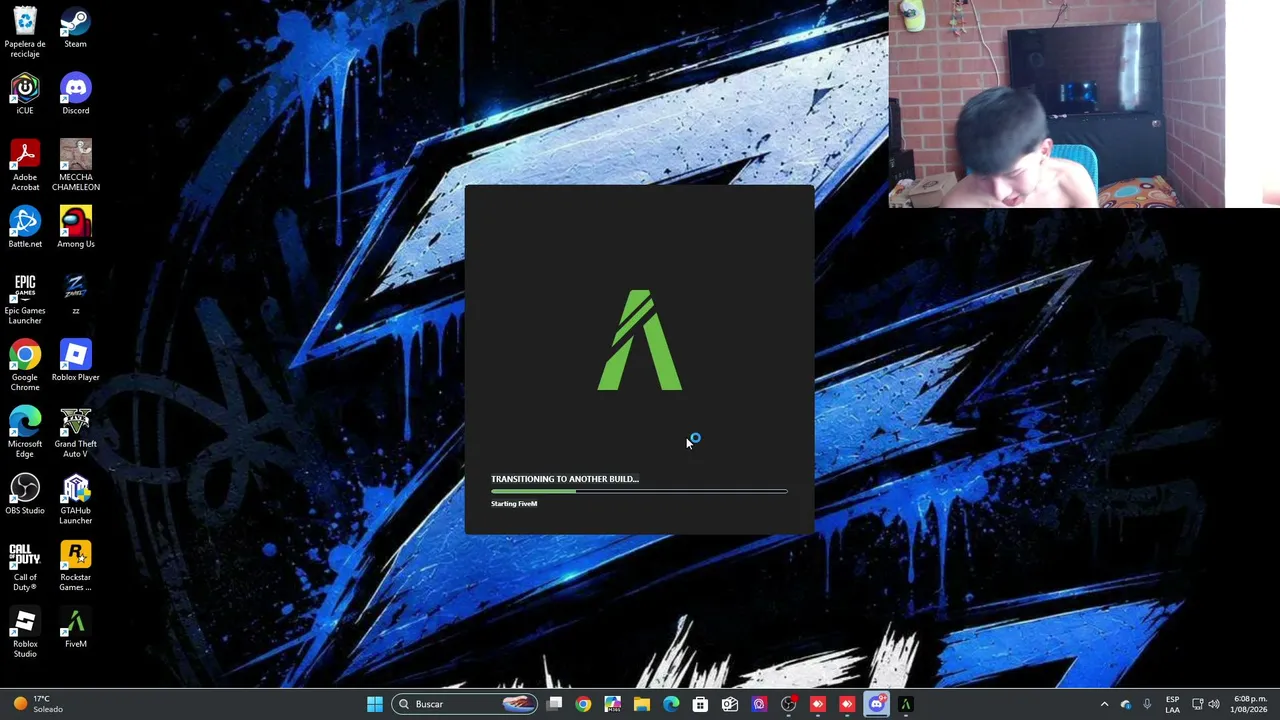Click the FiveM loading progress bar
This screenshot has height=720, width=1280.
[639, 492]
